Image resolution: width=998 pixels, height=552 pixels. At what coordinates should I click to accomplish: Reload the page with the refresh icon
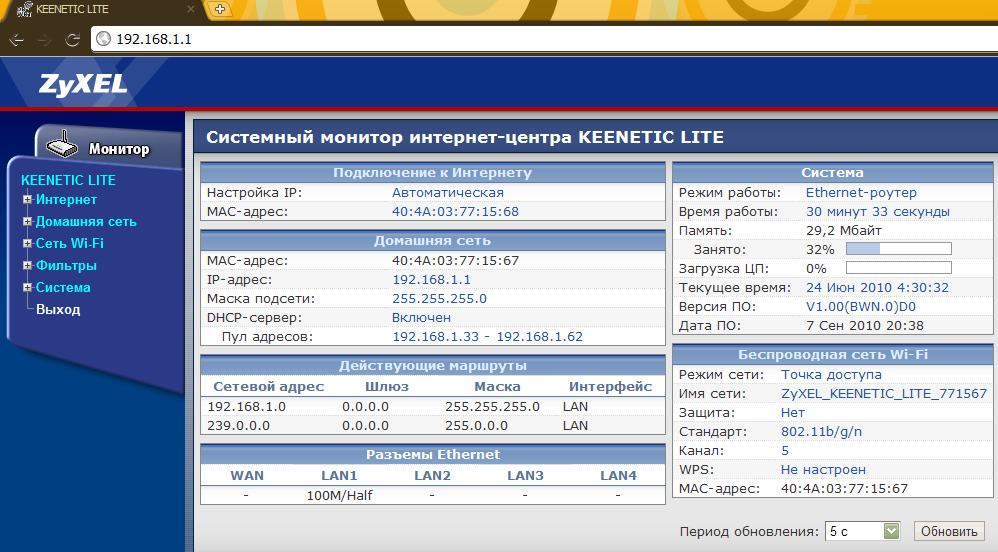(73, 39)
